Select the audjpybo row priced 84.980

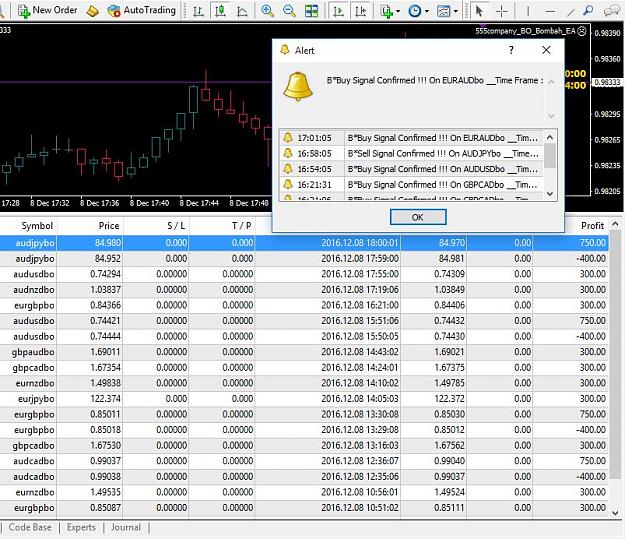click(304, 243)
